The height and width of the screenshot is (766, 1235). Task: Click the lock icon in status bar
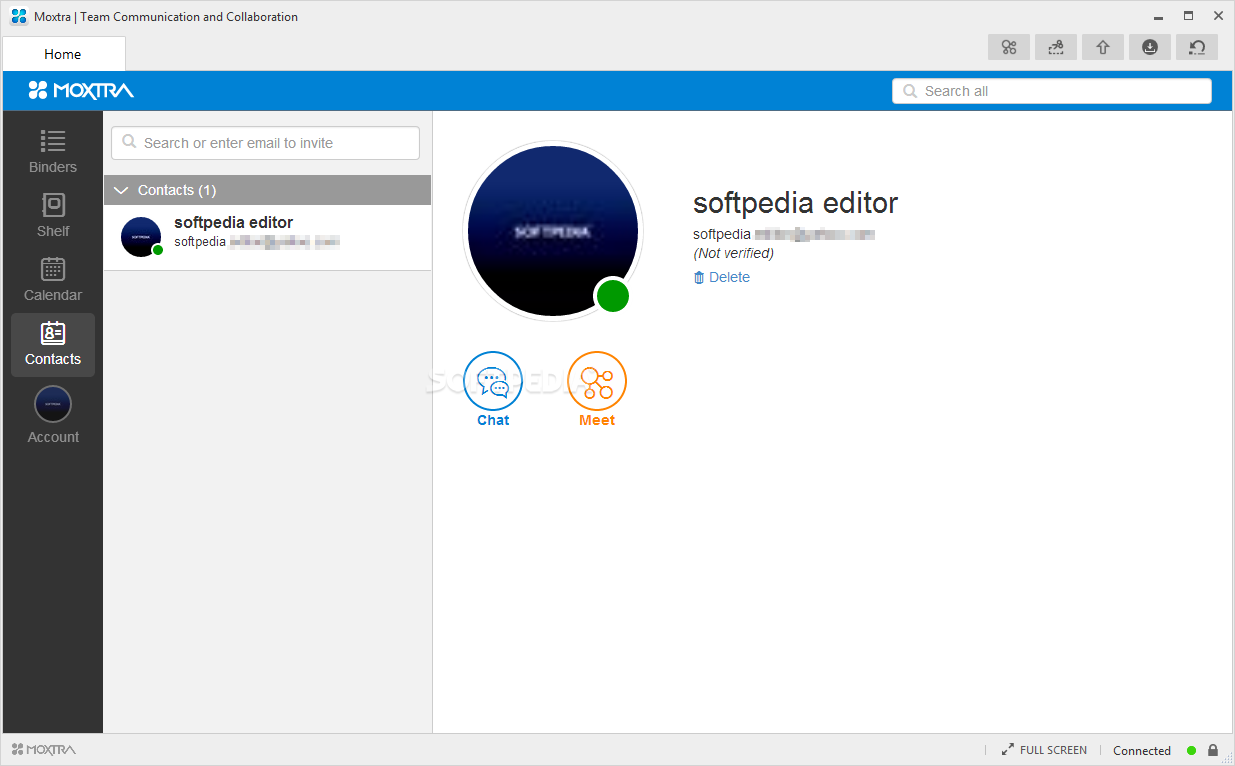tap(1213, 750)
